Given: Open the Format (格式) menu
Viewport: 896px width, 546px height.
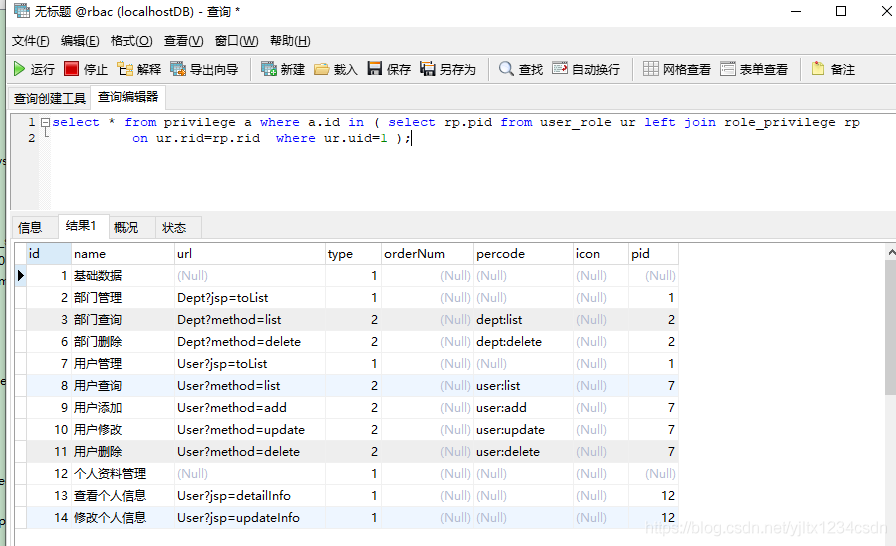Looking at the screenshot, I should tap(131, 41).
